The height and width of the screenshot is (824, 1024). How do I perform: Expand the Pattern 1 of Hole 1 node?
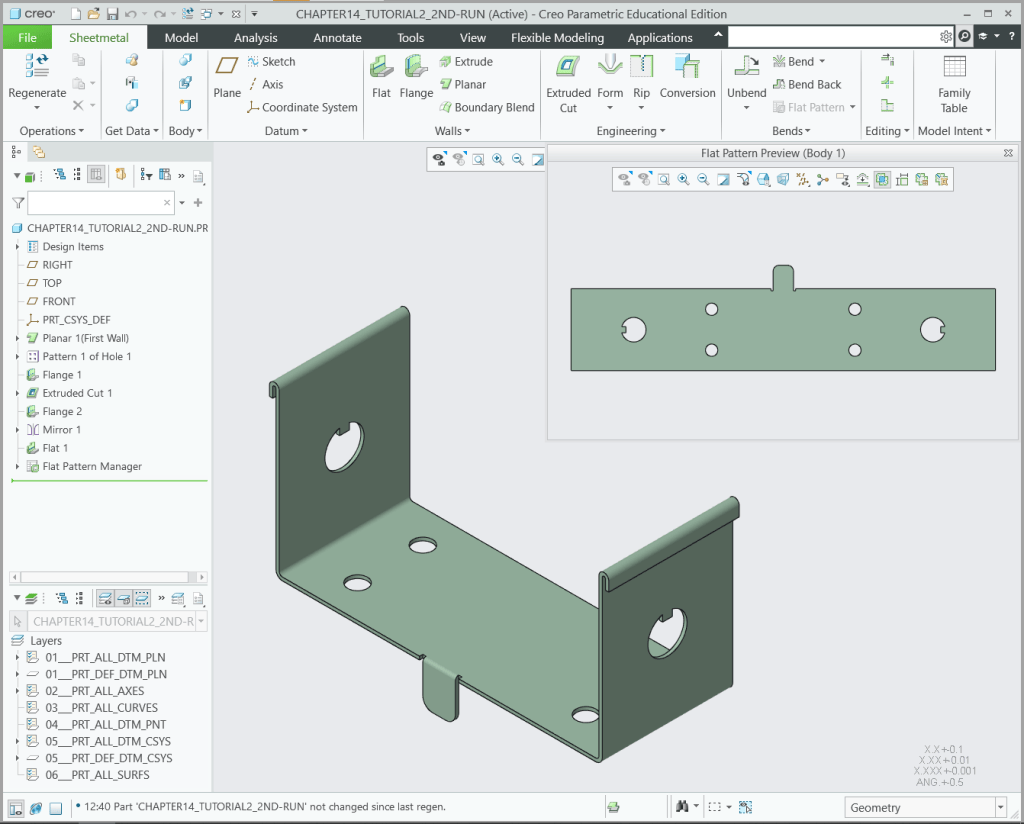[18, 357]
